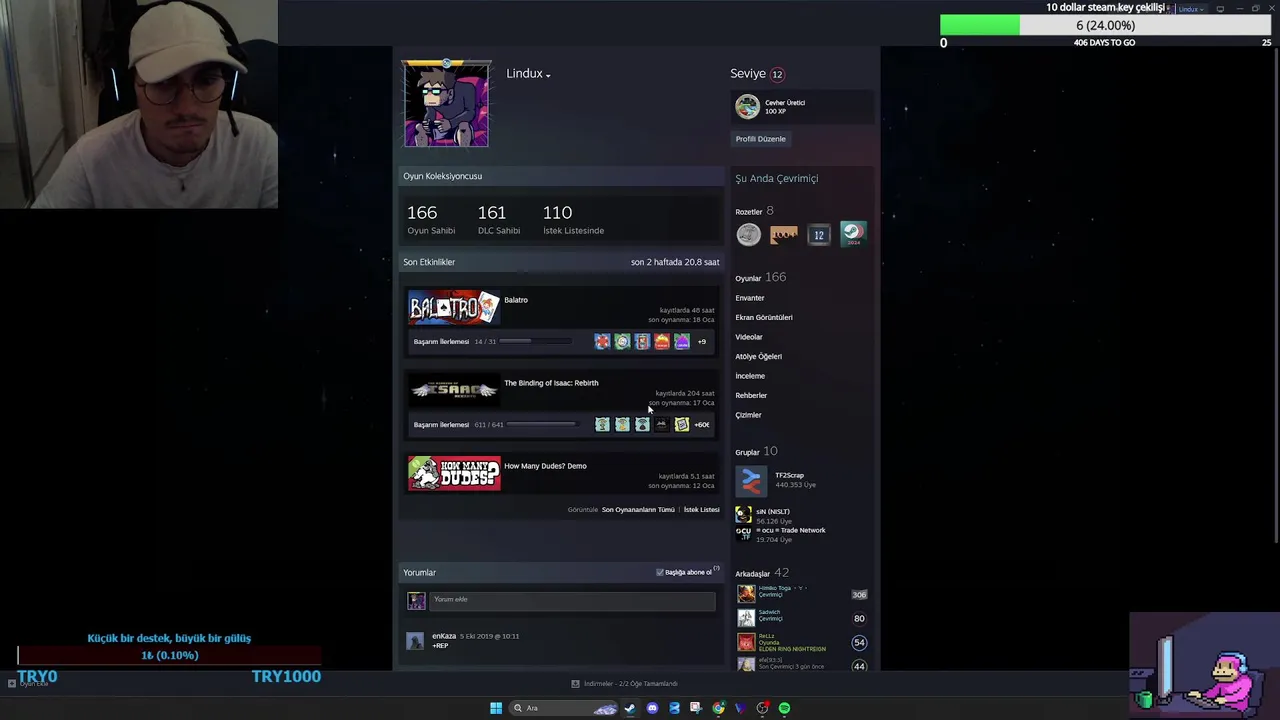Select the silver coin badge
The image size is (1280, 720).
pos(748,235)
